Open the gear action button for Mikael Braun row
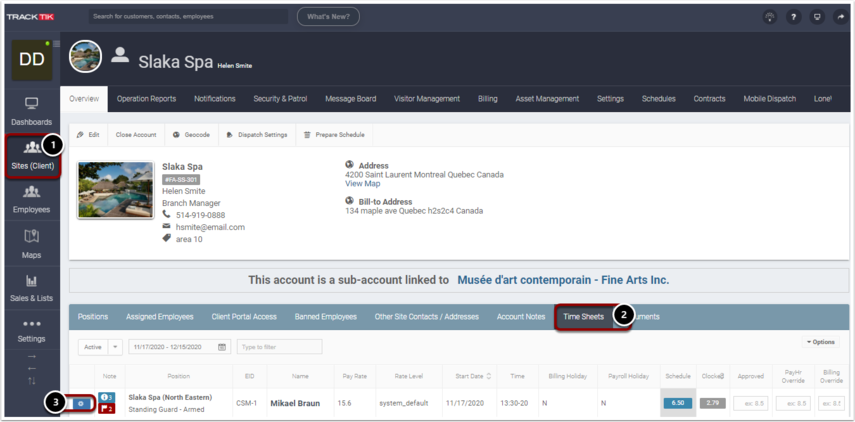Viewport: 855px width, 422px height. (81, 403)
